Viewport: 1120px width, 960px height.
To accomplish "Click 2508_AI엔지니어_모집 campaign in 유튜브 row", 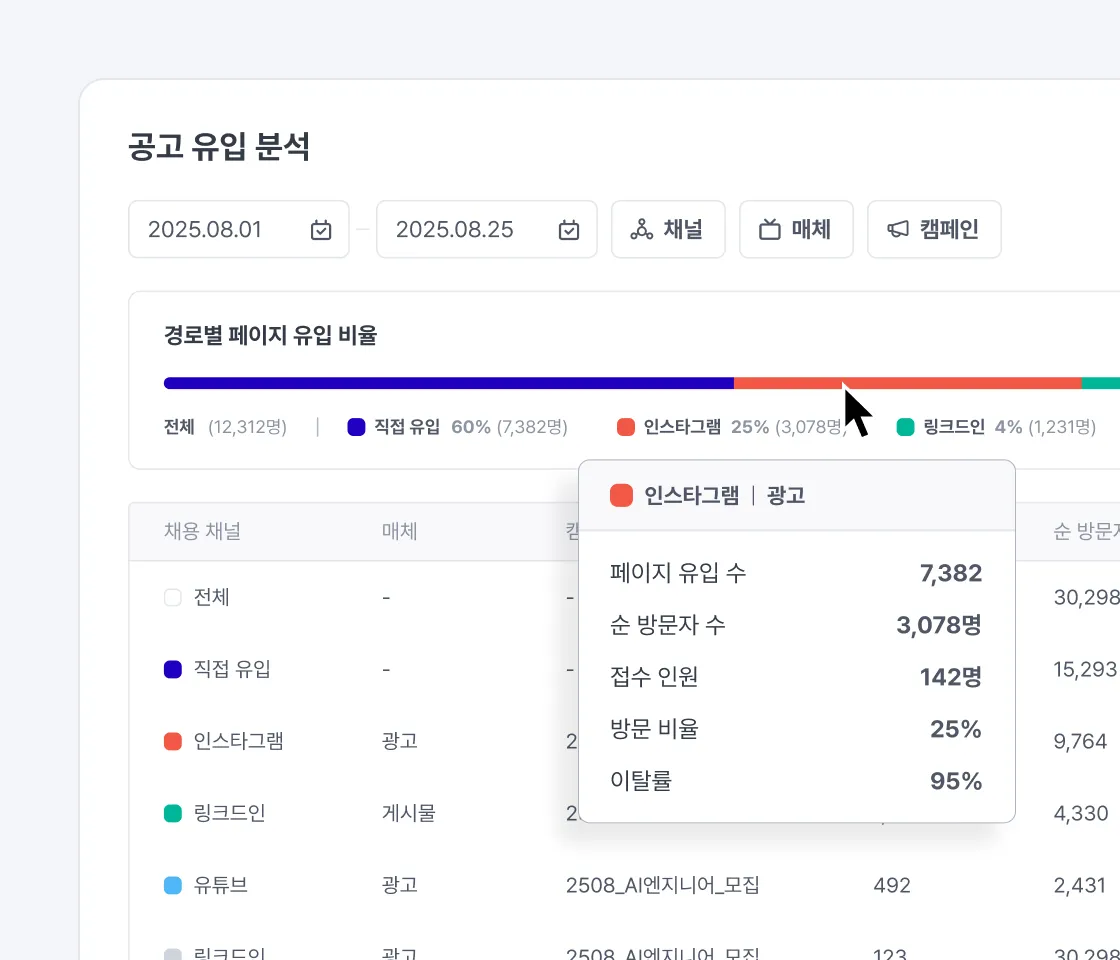I will [662, 886].
